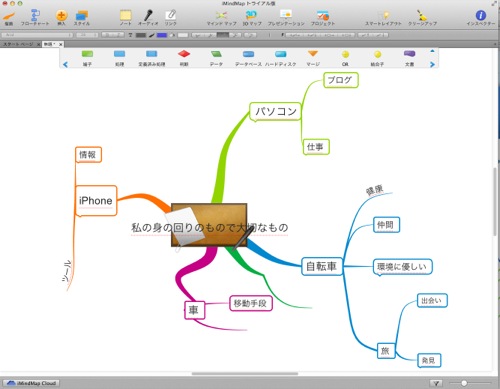Toggle full screen at window top-right

click(494, 3)
